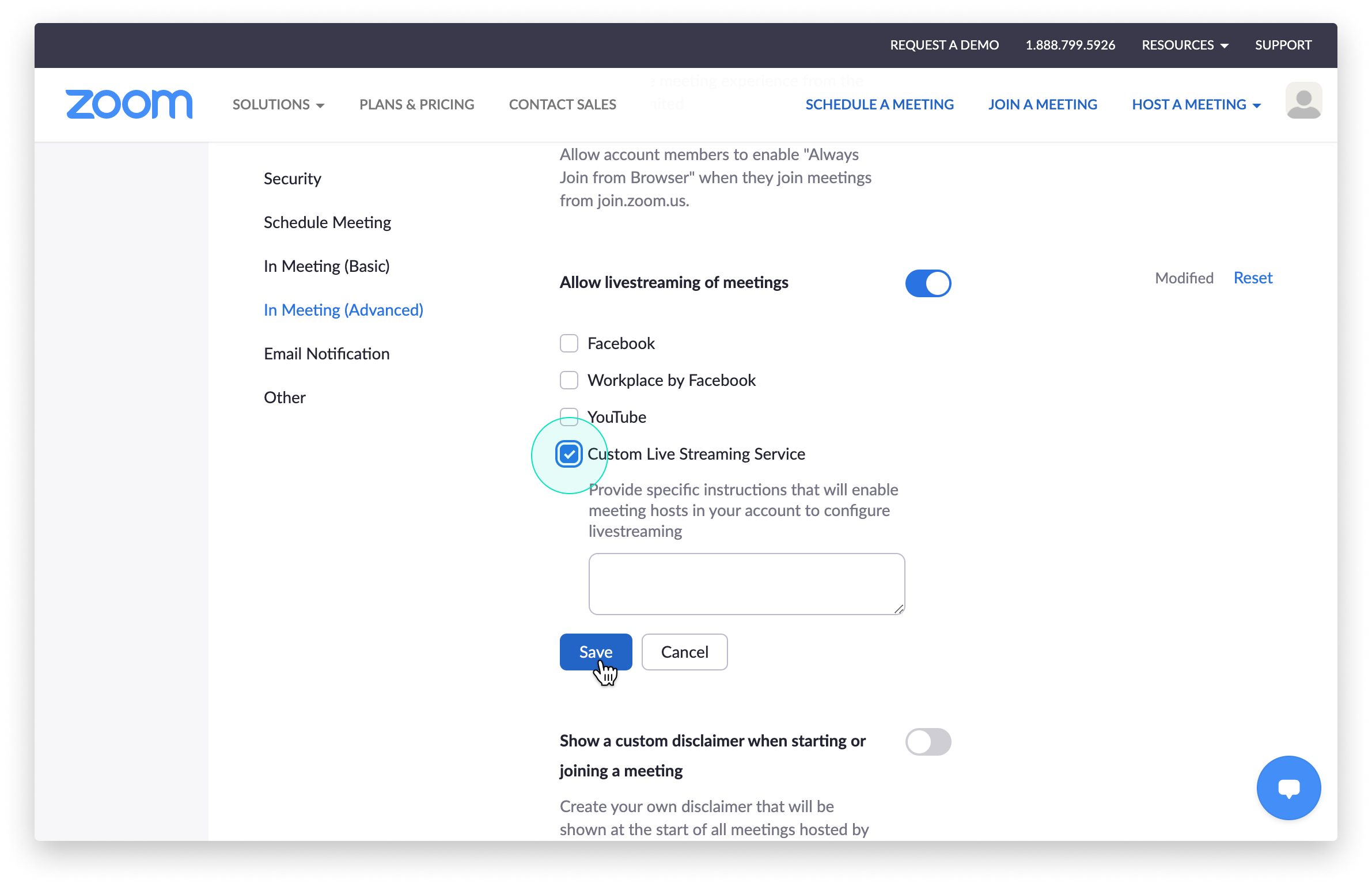Open the Other settings section
This screenshot has width=1372, height=887.
285,397
